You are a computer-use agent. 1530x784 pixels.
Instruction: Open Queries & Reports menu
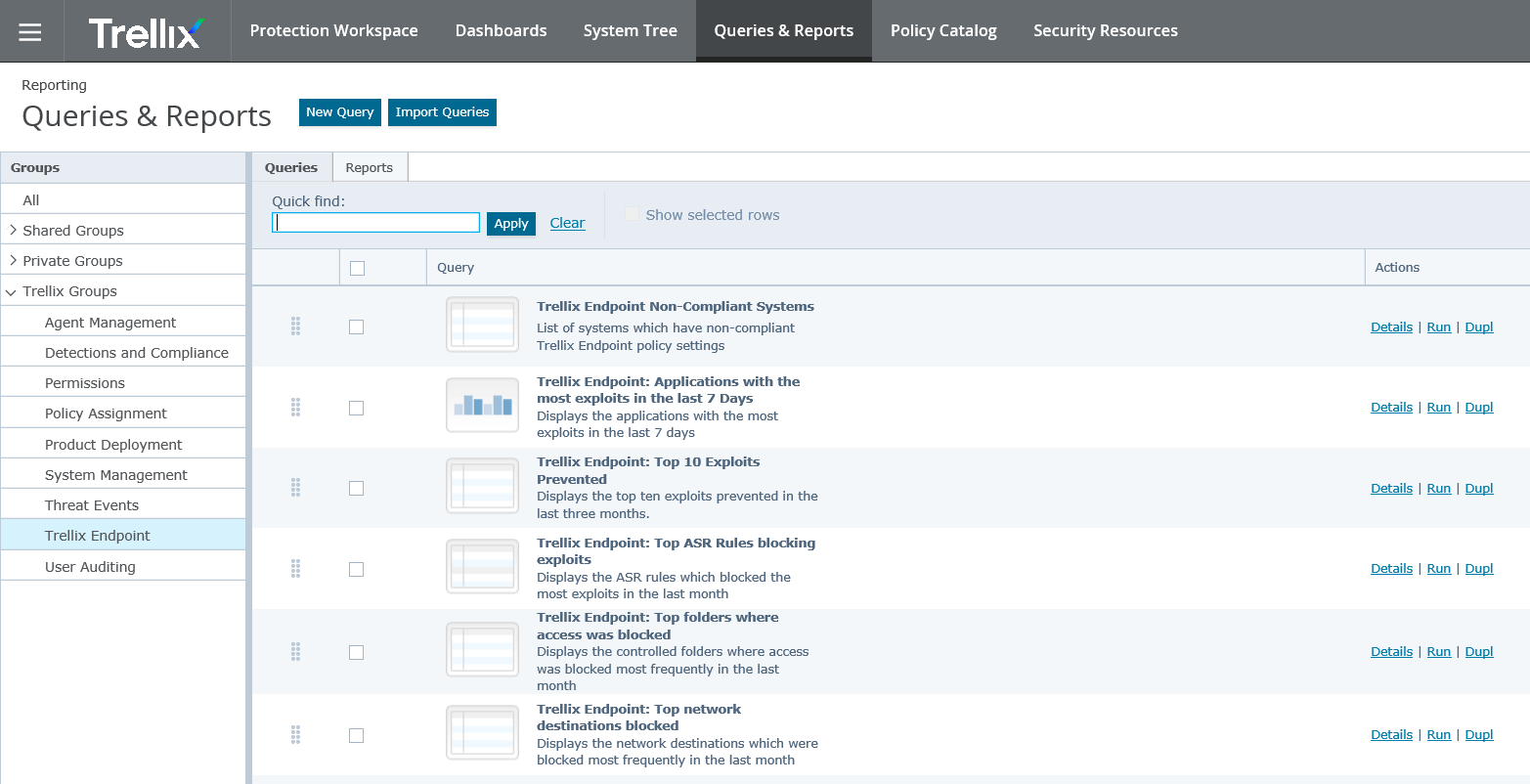coord(784,30)
